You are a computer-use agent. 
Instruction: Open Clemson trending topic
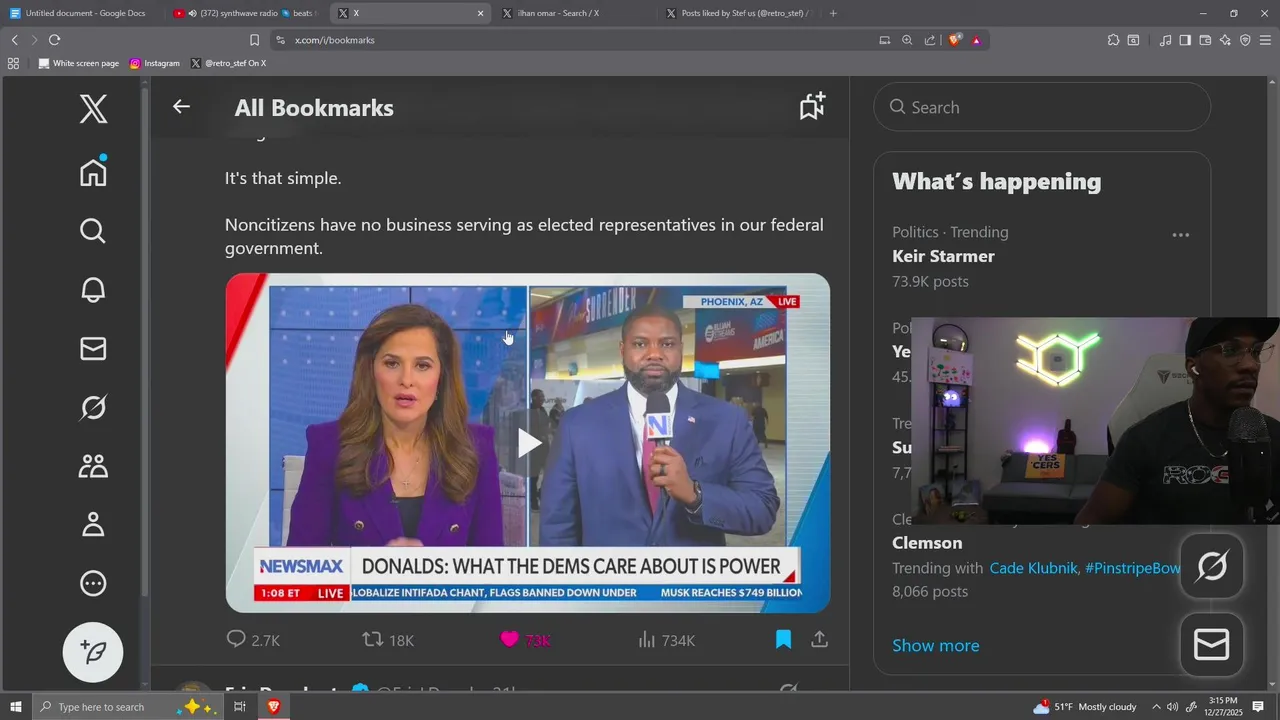[927, 543]
